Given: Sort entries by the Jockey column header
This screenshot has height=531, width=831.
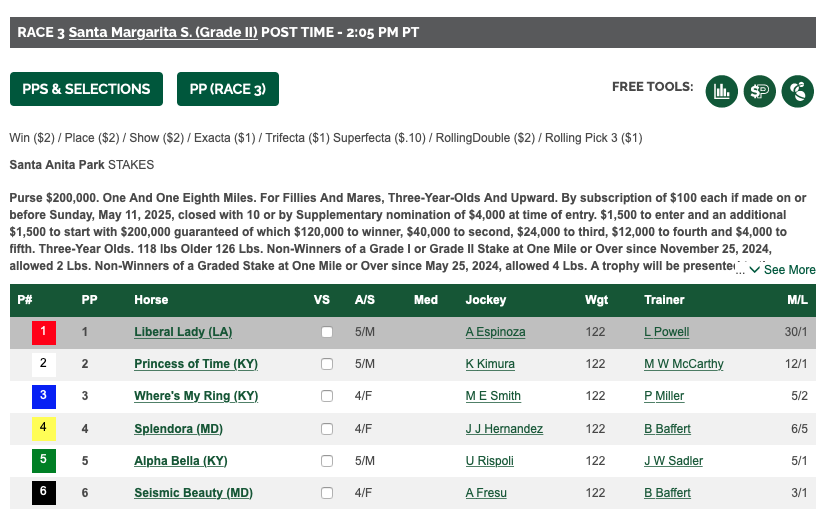Looking at the screenshot, I should coord(485,300).
